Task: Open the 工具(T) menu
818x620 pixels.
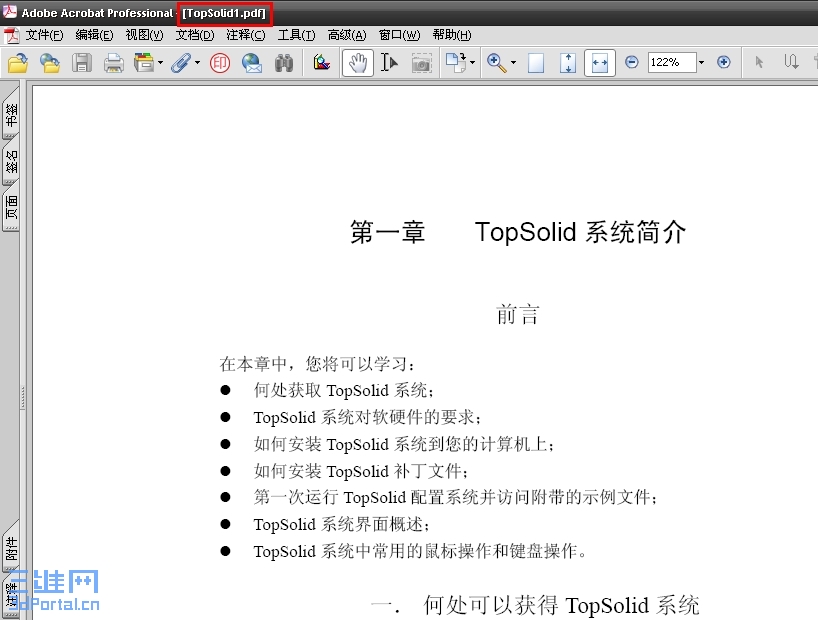Action: [296, 35]
